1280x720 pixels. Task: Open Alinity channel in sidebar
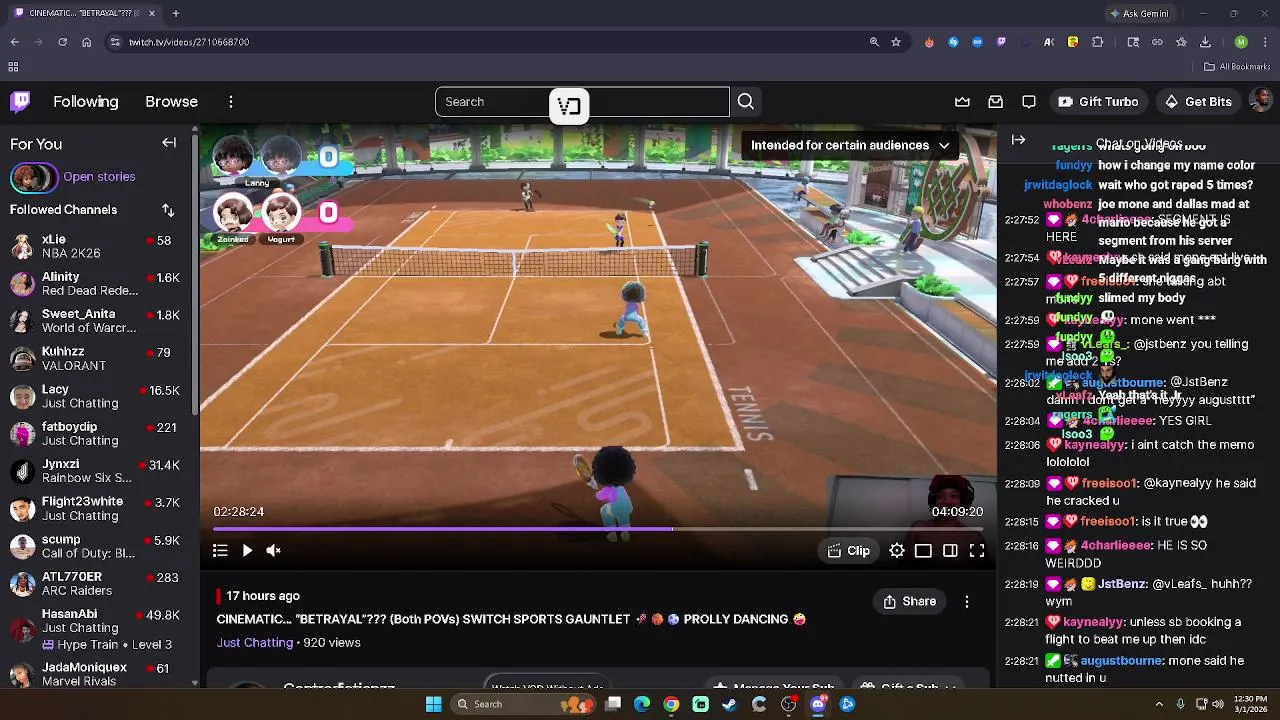pos(95,283)
